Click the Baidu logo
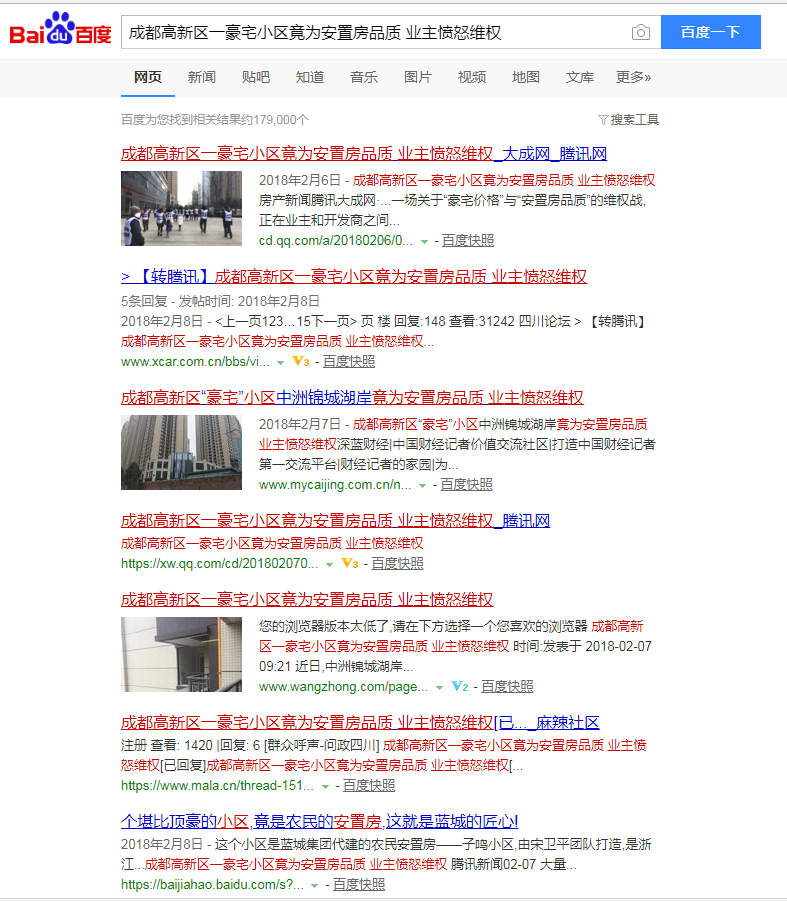Viewport: 787px width, 901px height. (x=60, y=29)
